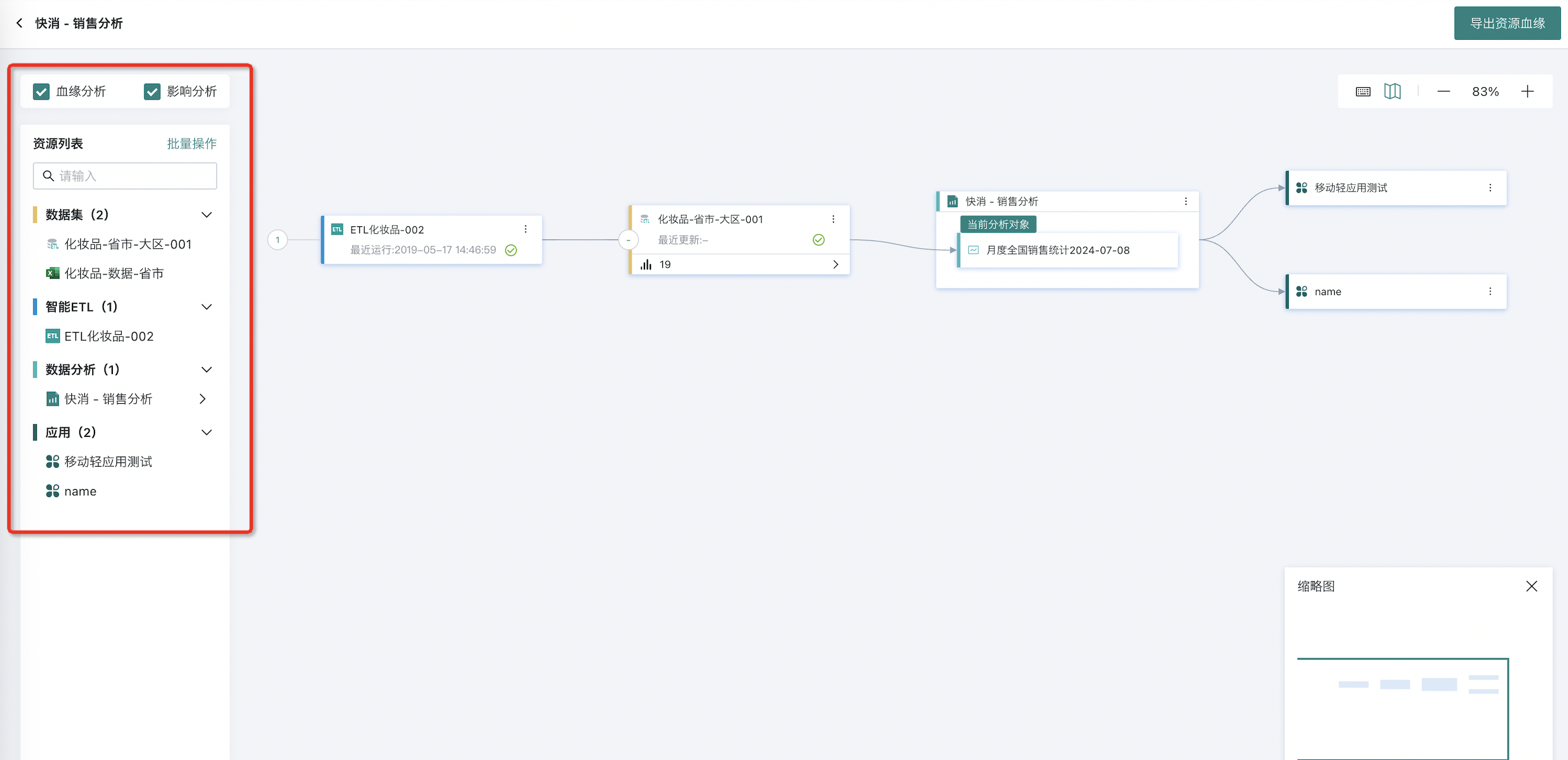Image resolution: width=1568 pixels, height=760 pixels.
Task: Collapse the 数据分析 (1) group
Action: (206, 369)
